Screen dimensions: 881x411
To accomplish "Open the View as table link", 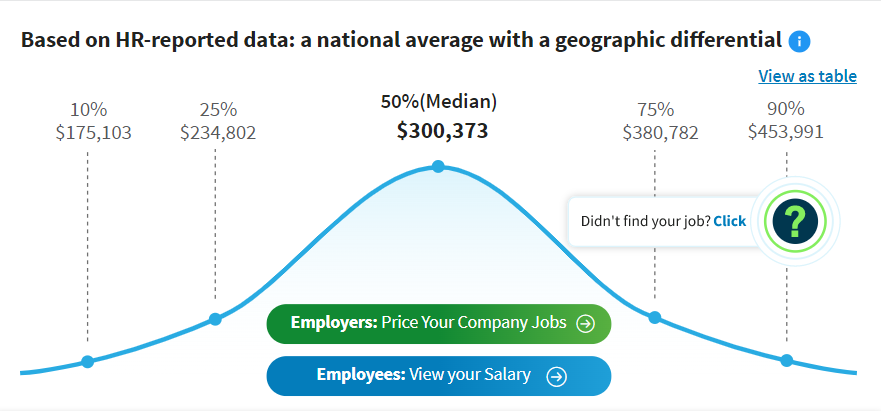I will pyautogui.click(x=807, y=76).
